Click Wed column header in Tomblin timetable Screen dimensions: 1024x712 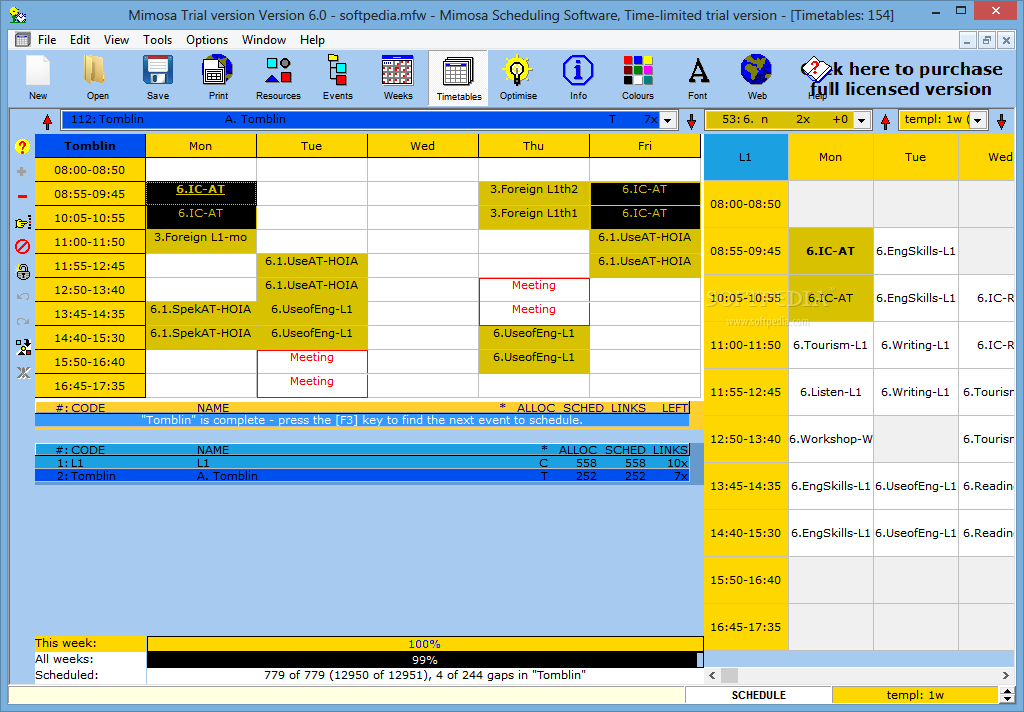423,146
